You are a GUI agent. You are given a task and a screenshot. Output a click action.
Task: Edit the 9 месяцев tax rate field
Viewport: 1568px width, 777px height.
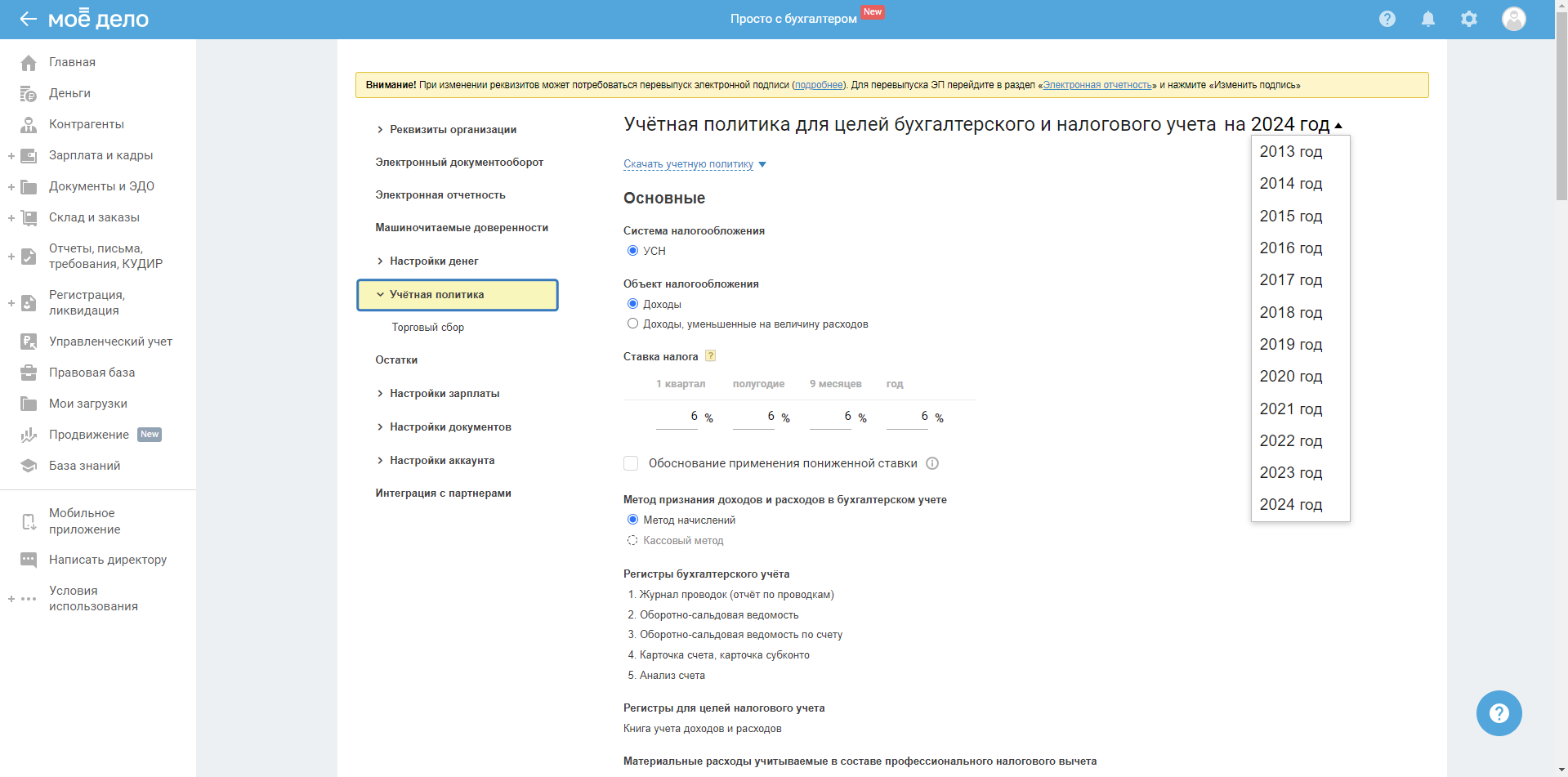coord(831,417)
